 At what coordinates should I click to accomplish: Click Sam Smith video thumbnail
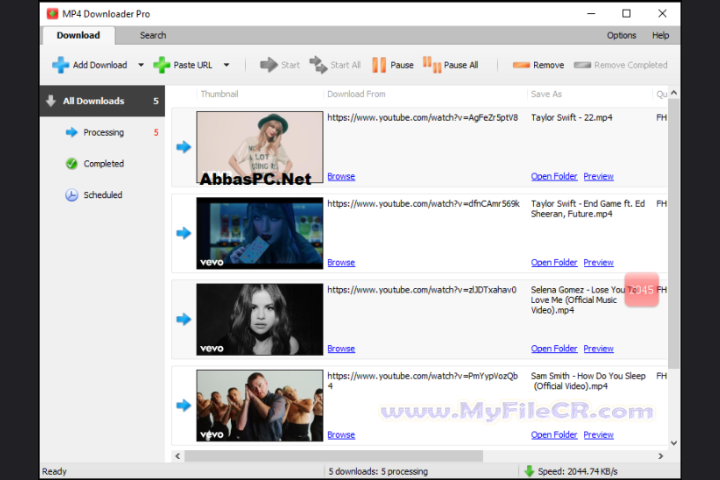tap(259, 405)
